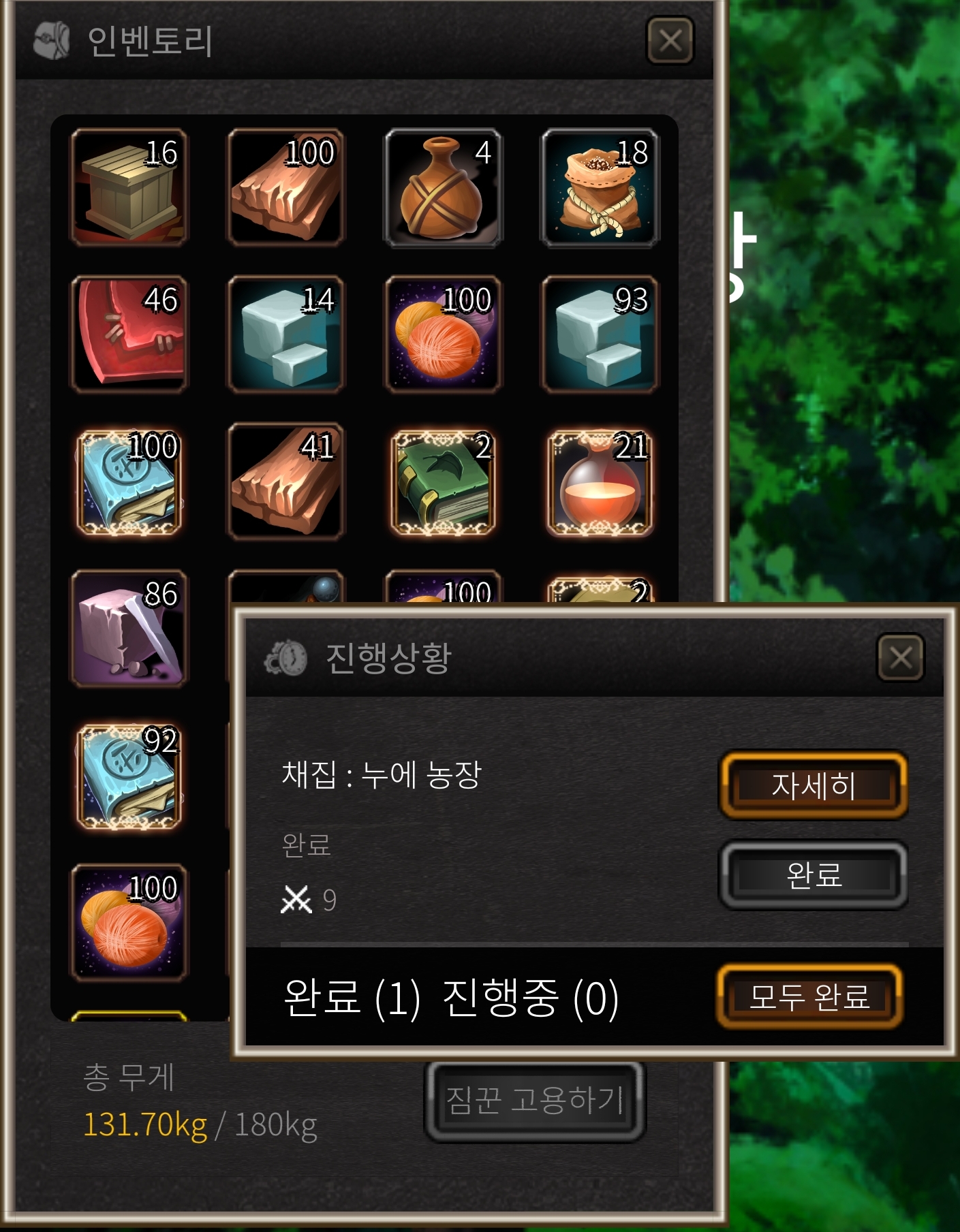This screenshot has width=960, height=1232.
Task: Select the white stone blocks with 14
Action: (286, 334)
